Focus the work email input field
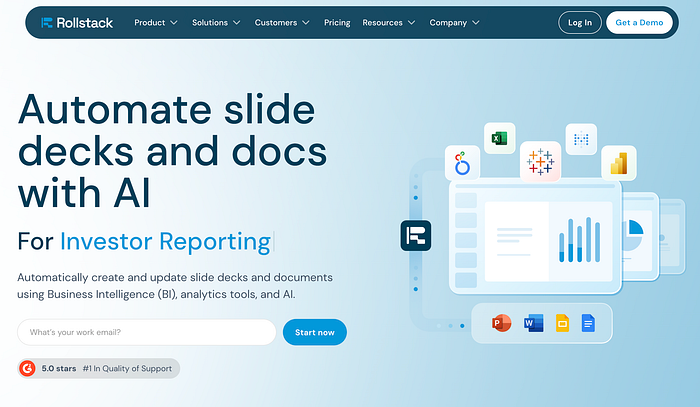This screenshot has width=700, height=407. pyautogui.click(x=146, y=332)
